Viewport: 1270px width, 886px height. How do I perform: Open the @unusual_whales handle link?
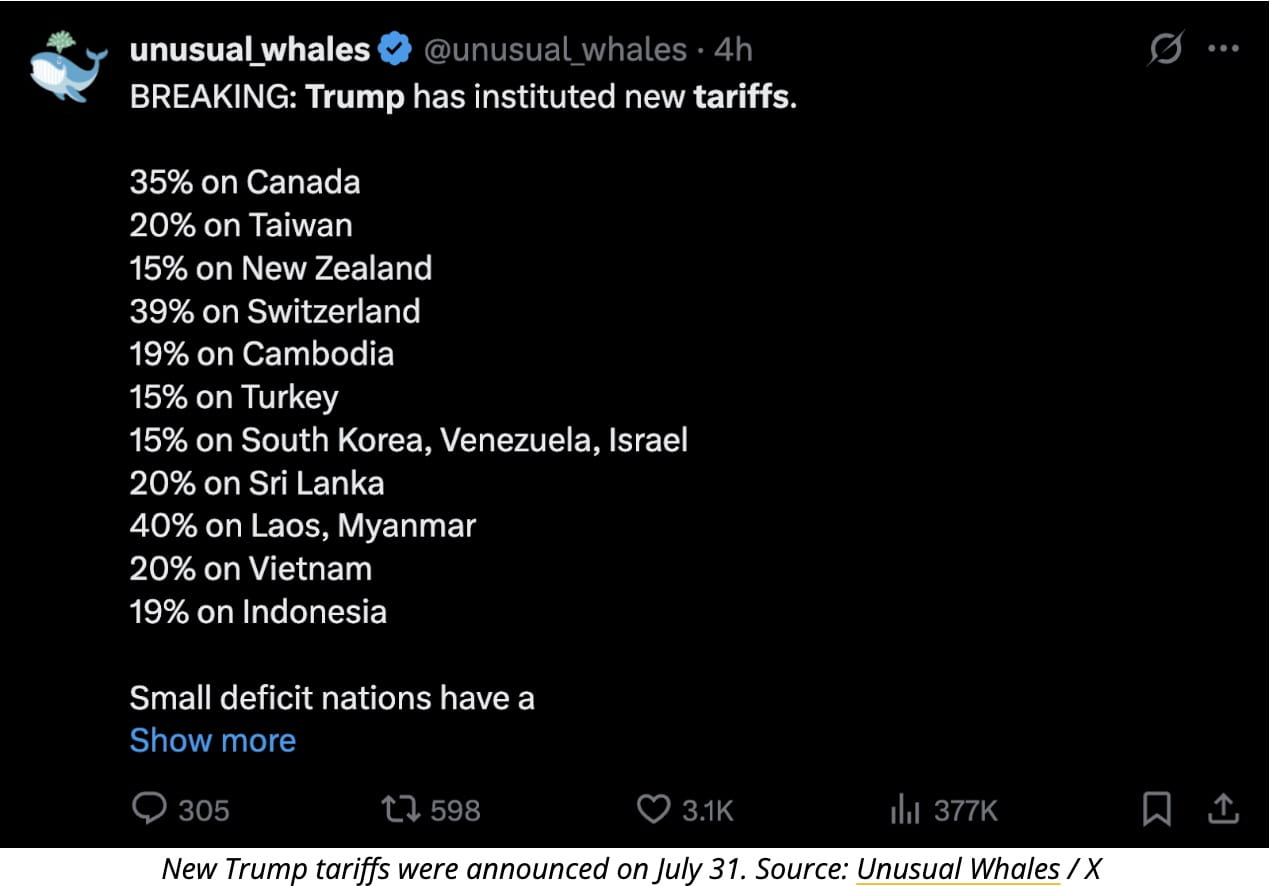[x=557, y=49]
